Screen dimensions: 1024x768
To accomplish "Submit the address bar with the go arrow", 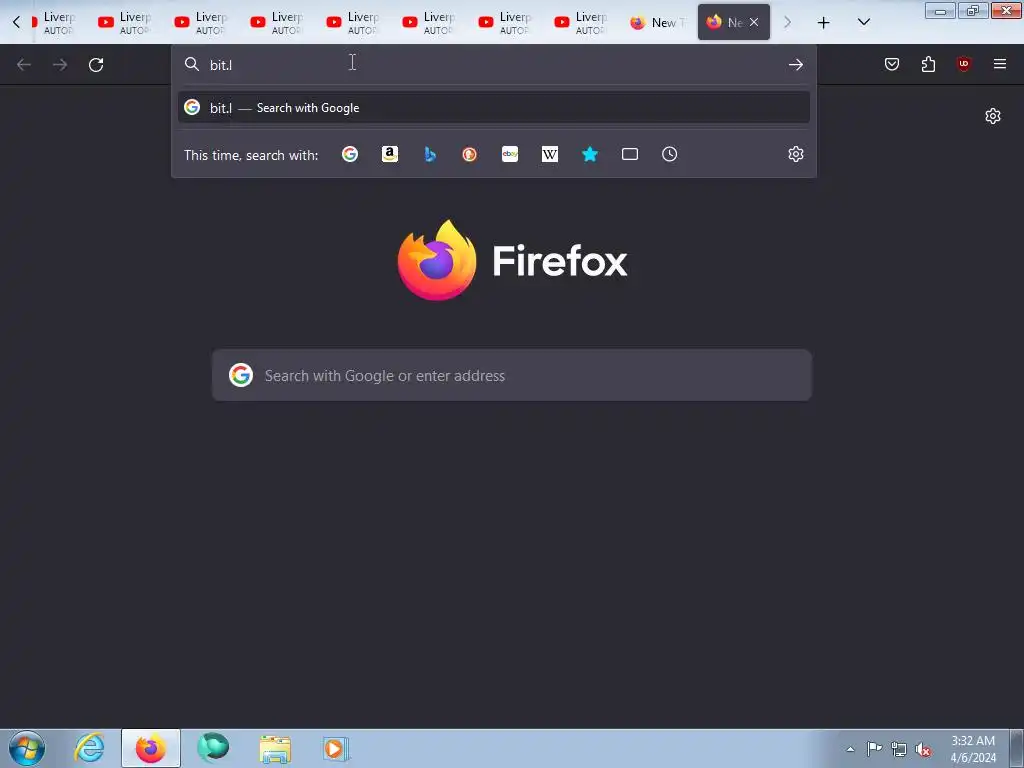I will [795, 64].
